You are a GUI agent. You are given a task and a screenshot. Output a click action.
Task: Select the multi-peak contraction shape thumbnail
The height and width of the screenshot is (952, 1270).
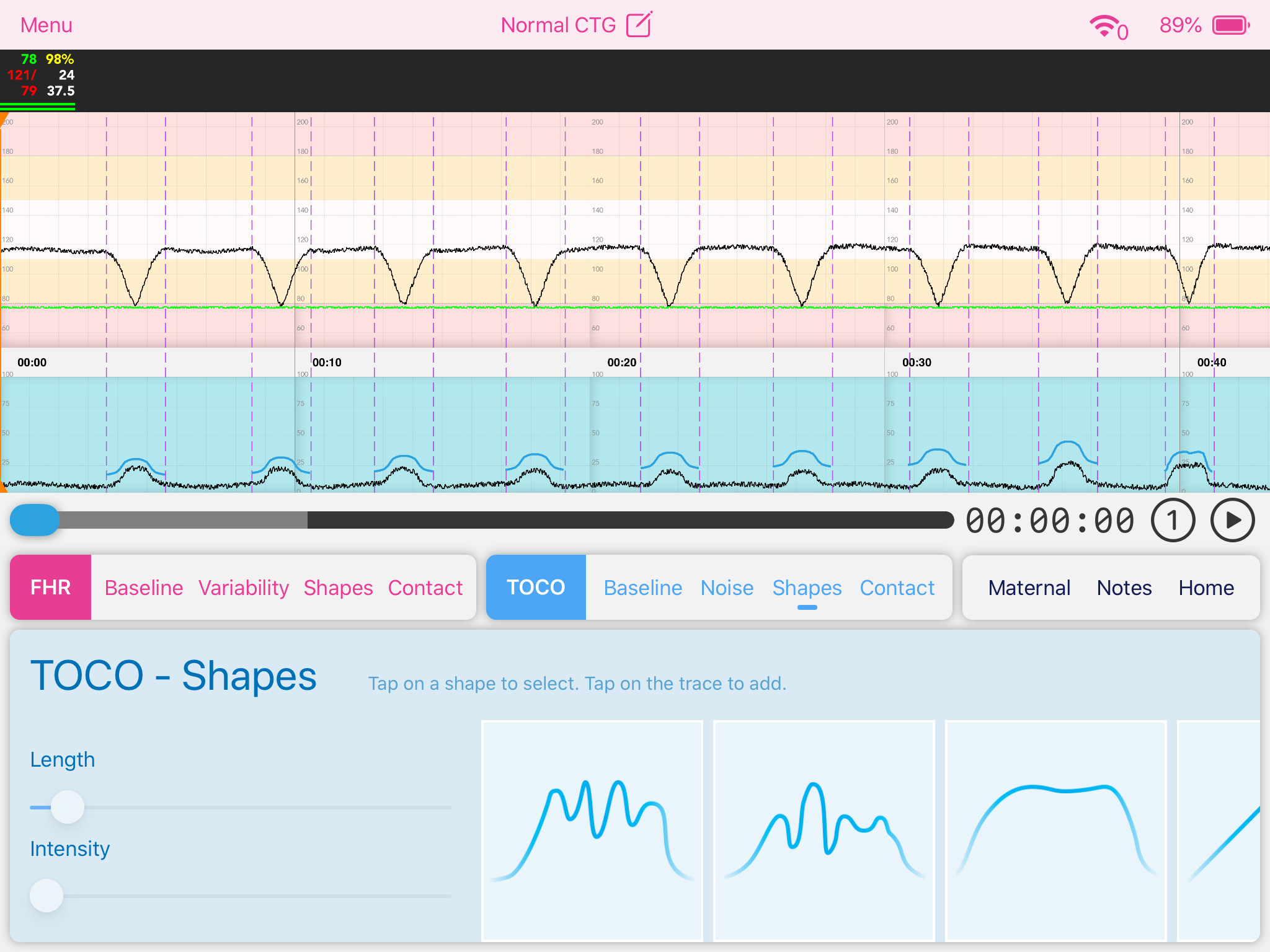(592, 830)
